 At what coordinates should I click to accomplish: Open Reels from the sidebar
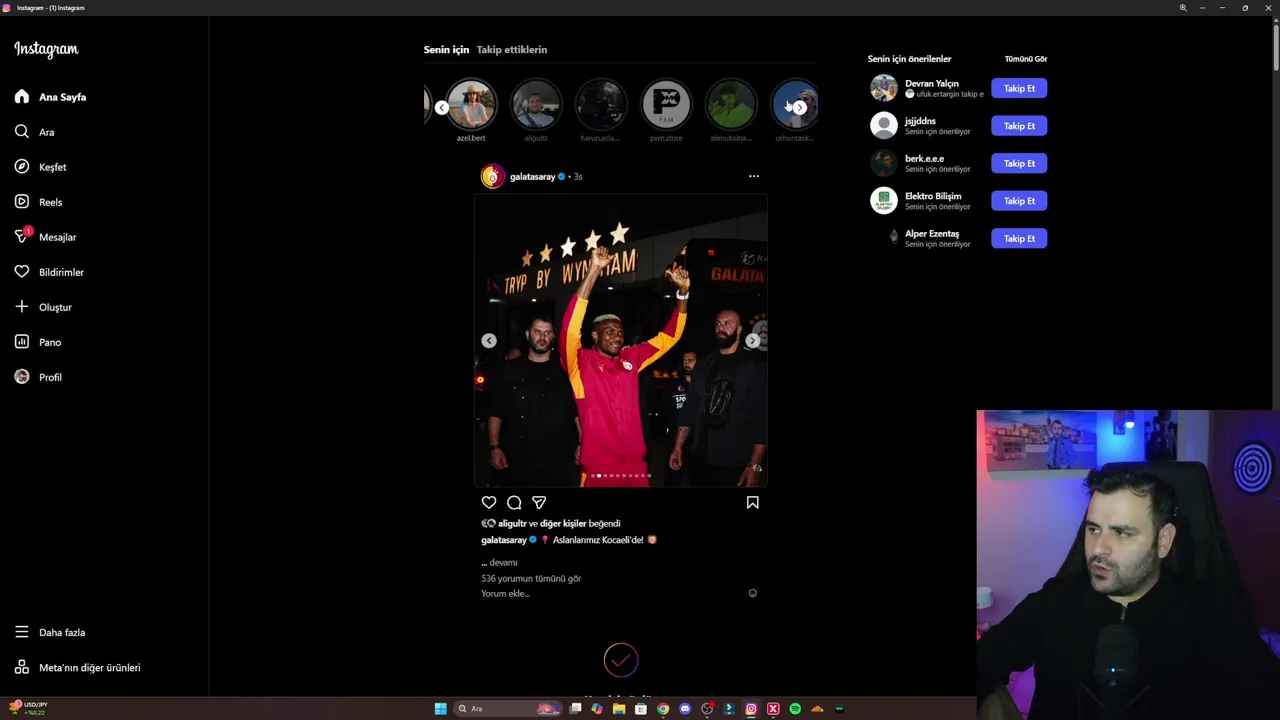pyautogui.click(x=38, y=202)
